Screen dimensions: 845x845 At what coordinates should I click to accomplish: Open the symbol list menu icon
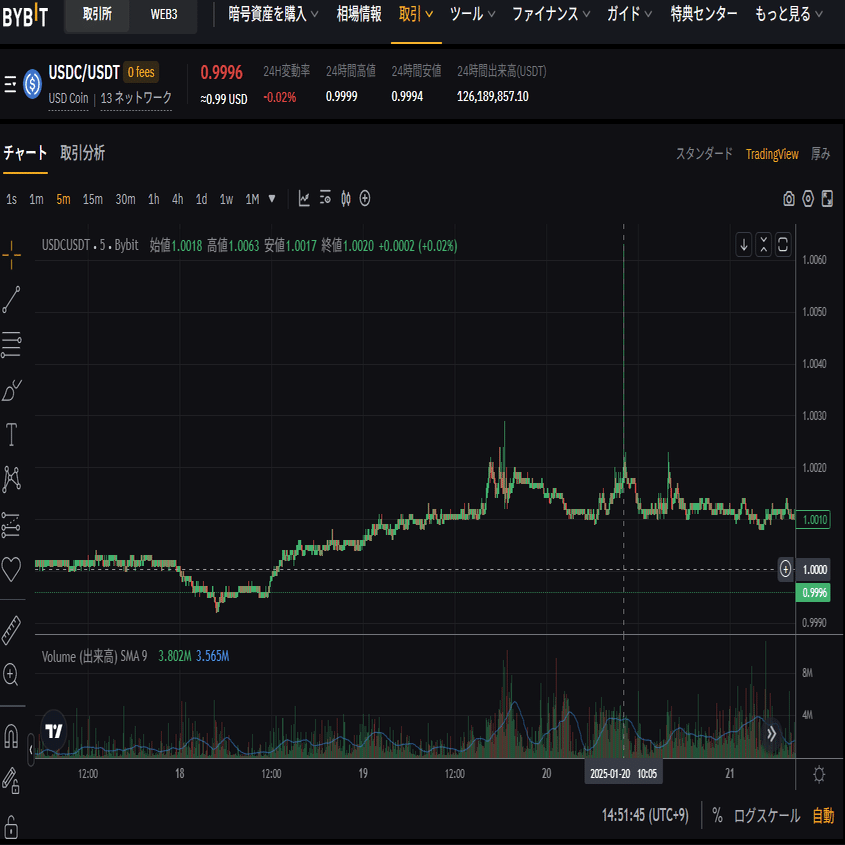(10, 84)
